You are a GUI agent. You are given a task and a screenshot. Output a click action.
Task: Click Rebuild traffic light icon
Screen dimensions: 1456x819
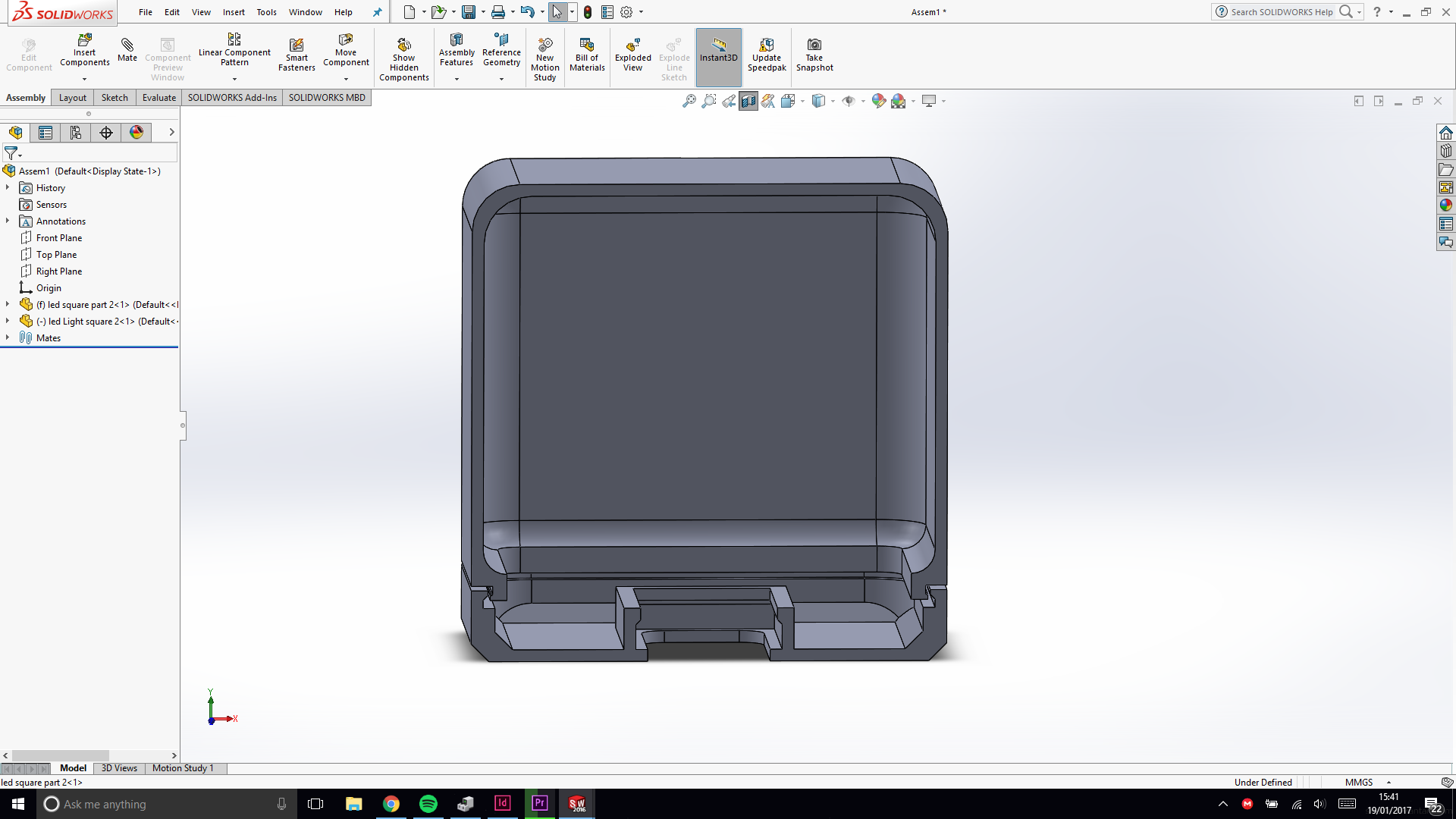(x=588, y=12)
